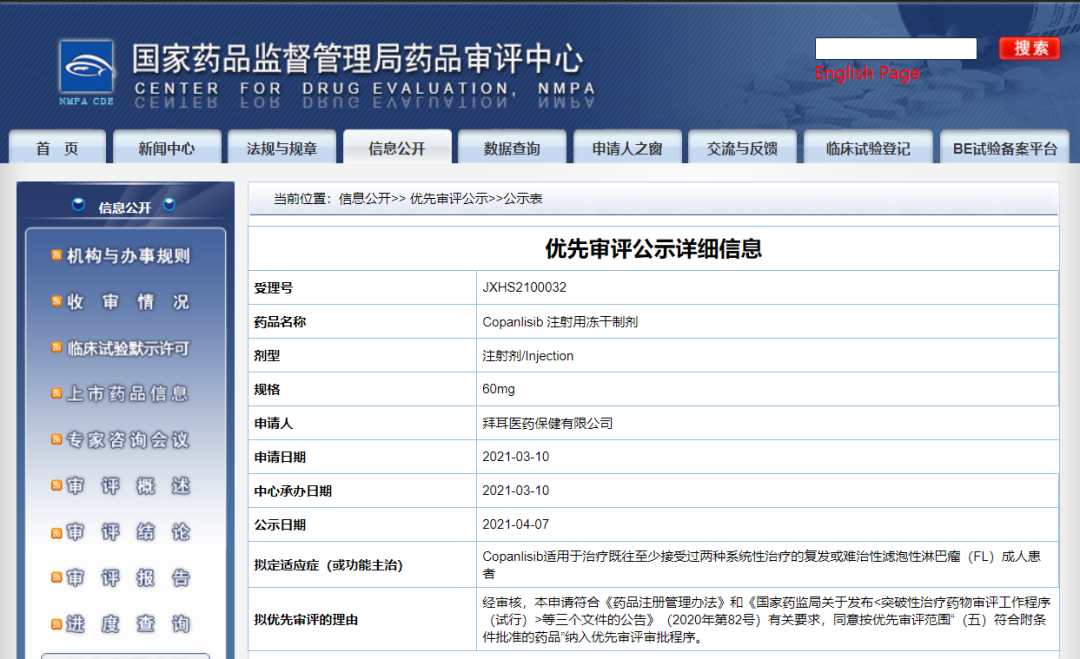Open sidebar link 收审情况
This screenshot has height=659, width=1080.
[128, 302]
